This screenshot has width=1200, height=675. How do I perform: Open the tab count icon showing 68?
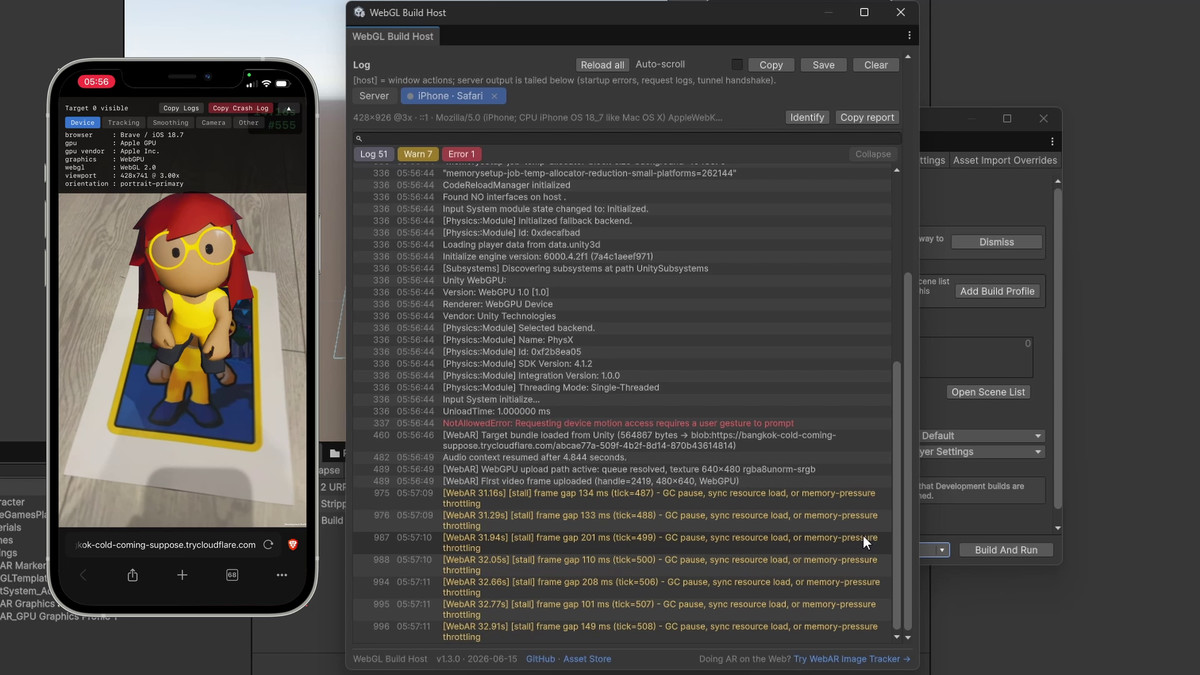(232, 575)
